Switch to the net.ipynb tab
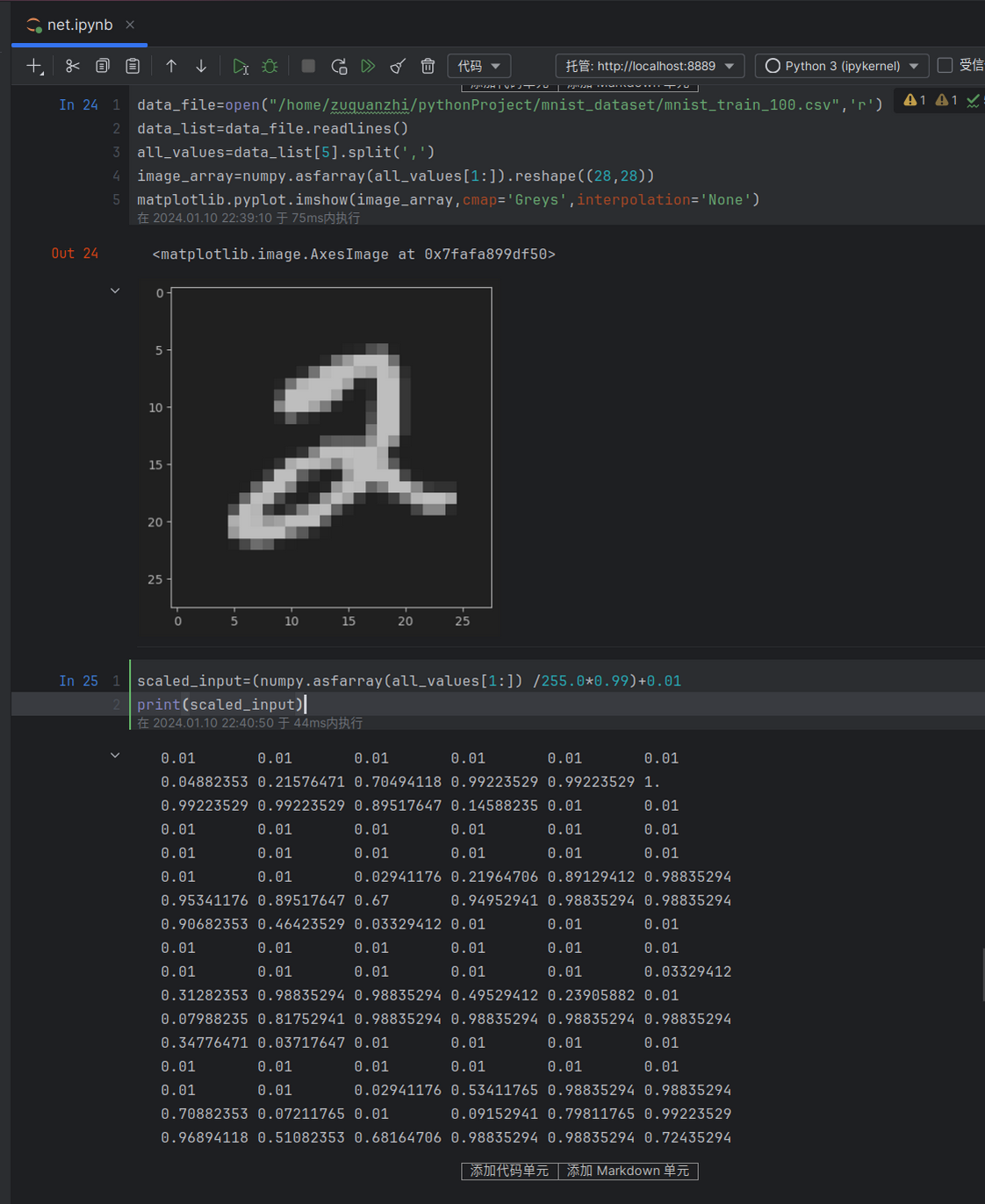Screen dimensions: 985x1204 pos(79,25)
